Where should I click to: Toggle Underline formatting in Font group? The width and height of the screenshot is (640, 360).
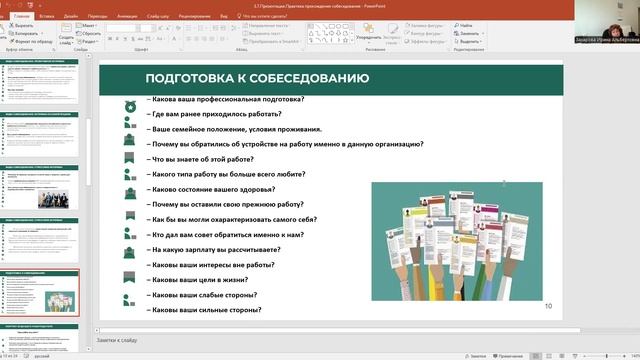tap(125, 39)
